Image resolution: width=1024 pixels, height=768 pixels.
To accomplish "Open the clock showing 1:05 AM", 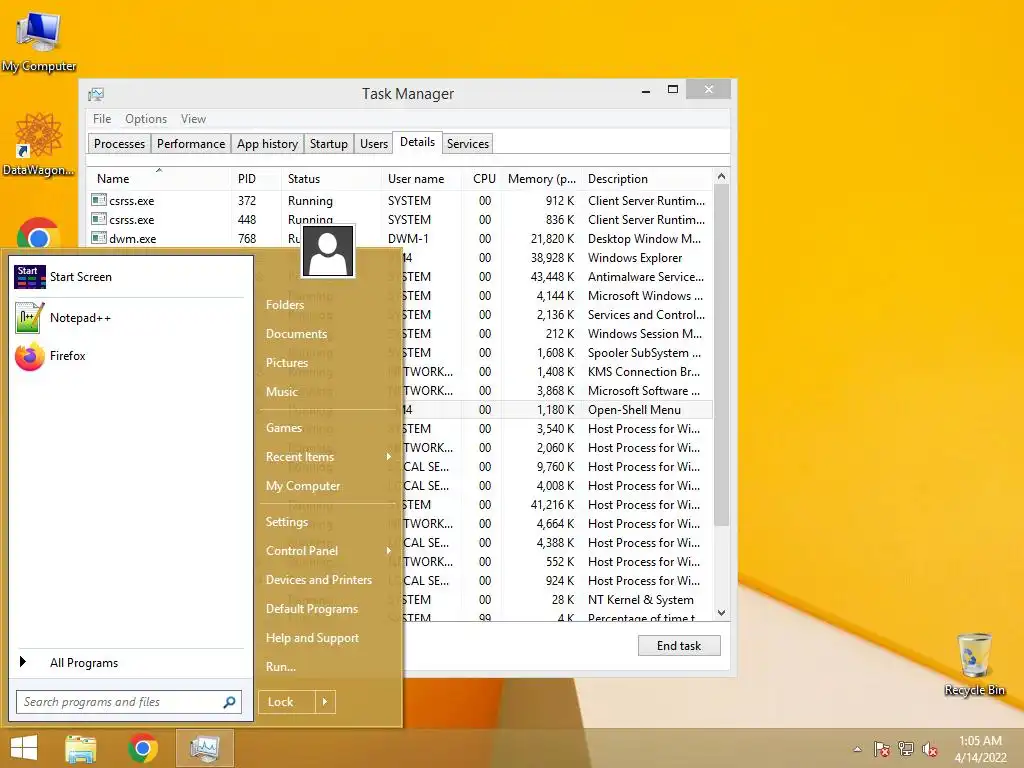I will pyautogui.click(x=980, y=749).
